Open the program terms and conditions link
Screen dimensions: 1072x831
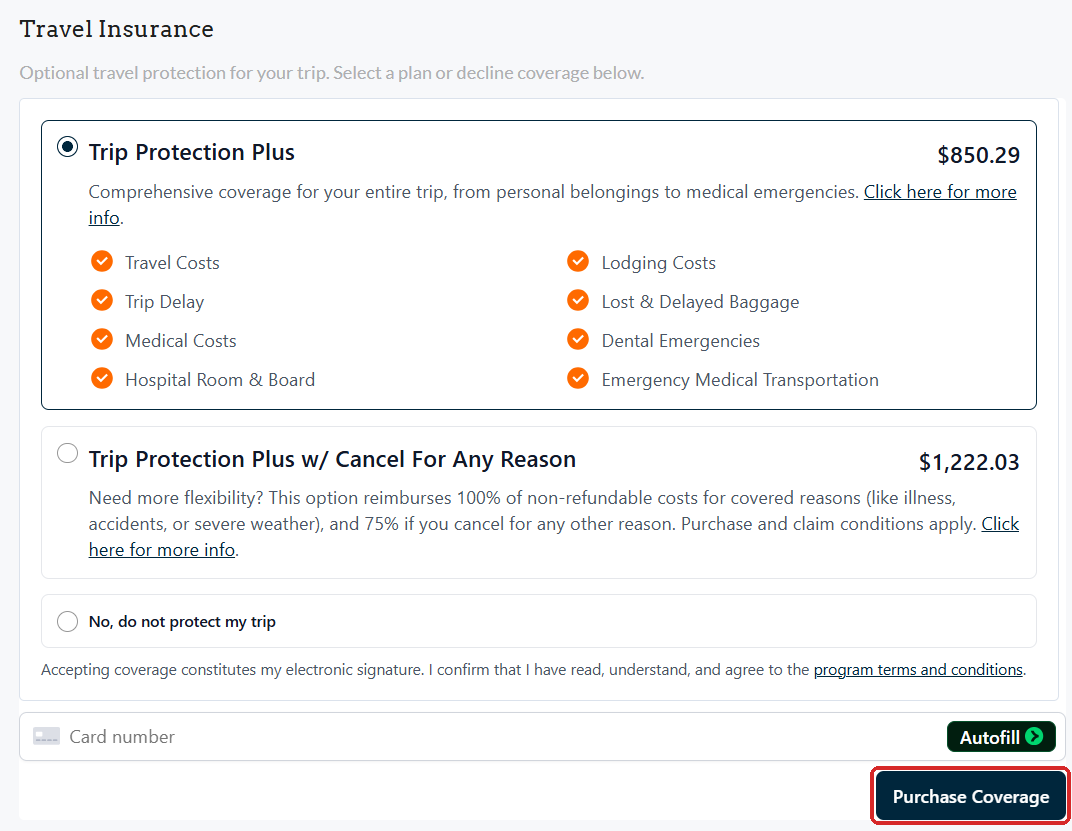[x=918, y=670]
